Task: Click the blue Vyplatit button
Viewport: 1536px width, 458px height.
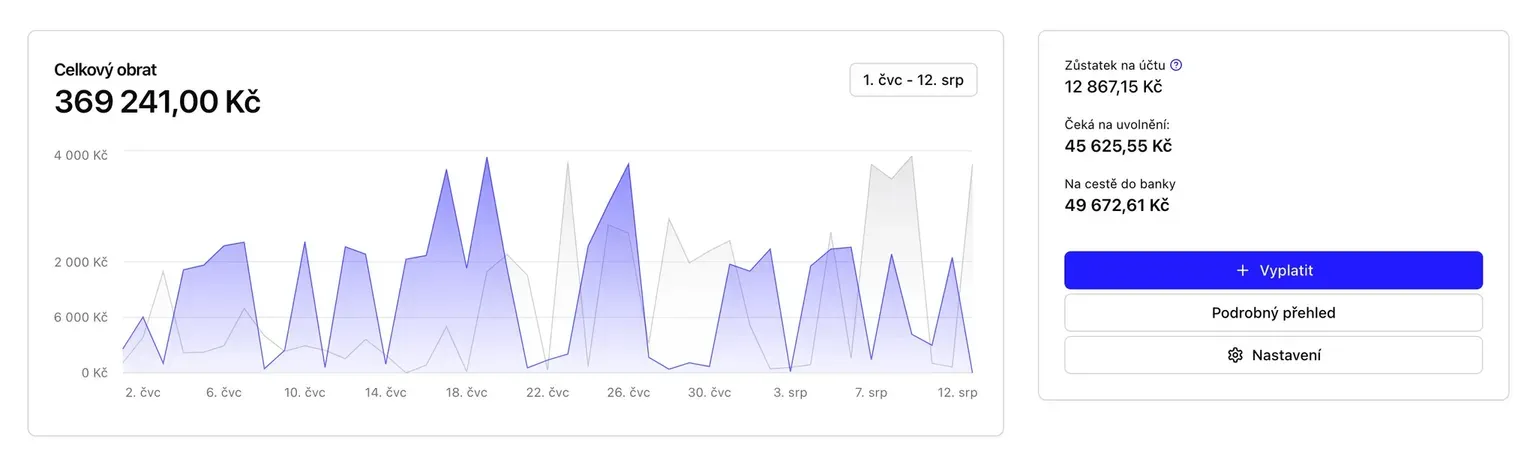Action: point(1273,270)
